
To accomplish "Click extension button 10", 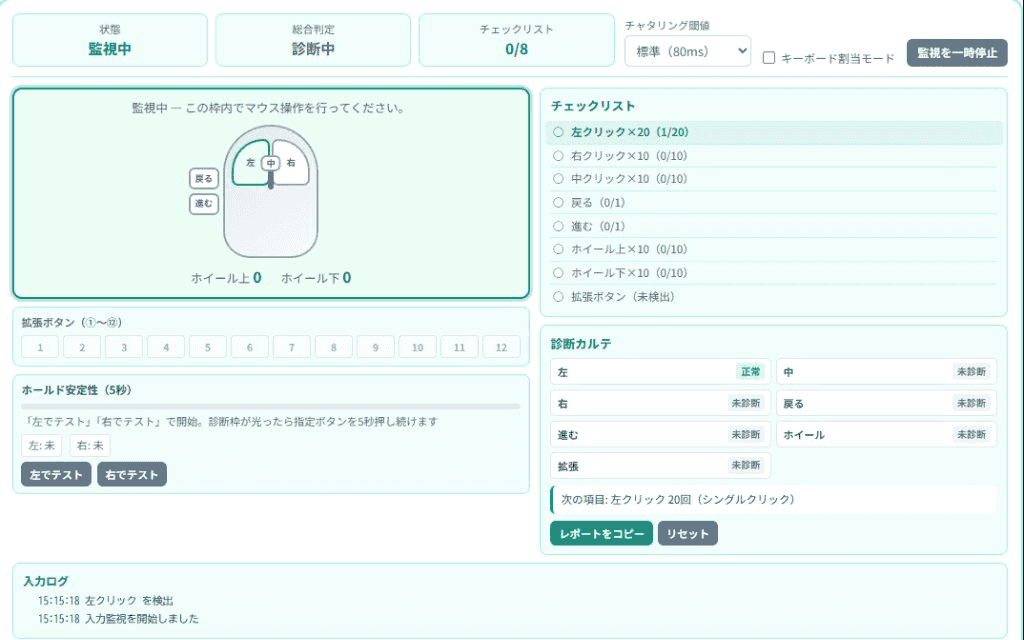I will pos(417,347).
